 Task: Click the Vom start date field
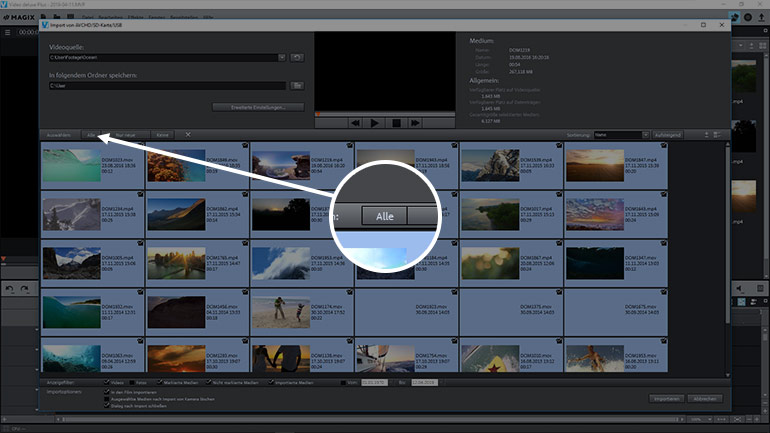pyautogui.click(x=374, y=382)
